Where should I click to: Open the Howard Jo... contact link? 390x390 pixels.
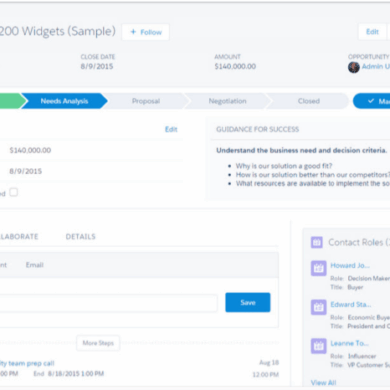tap(350, 266)
